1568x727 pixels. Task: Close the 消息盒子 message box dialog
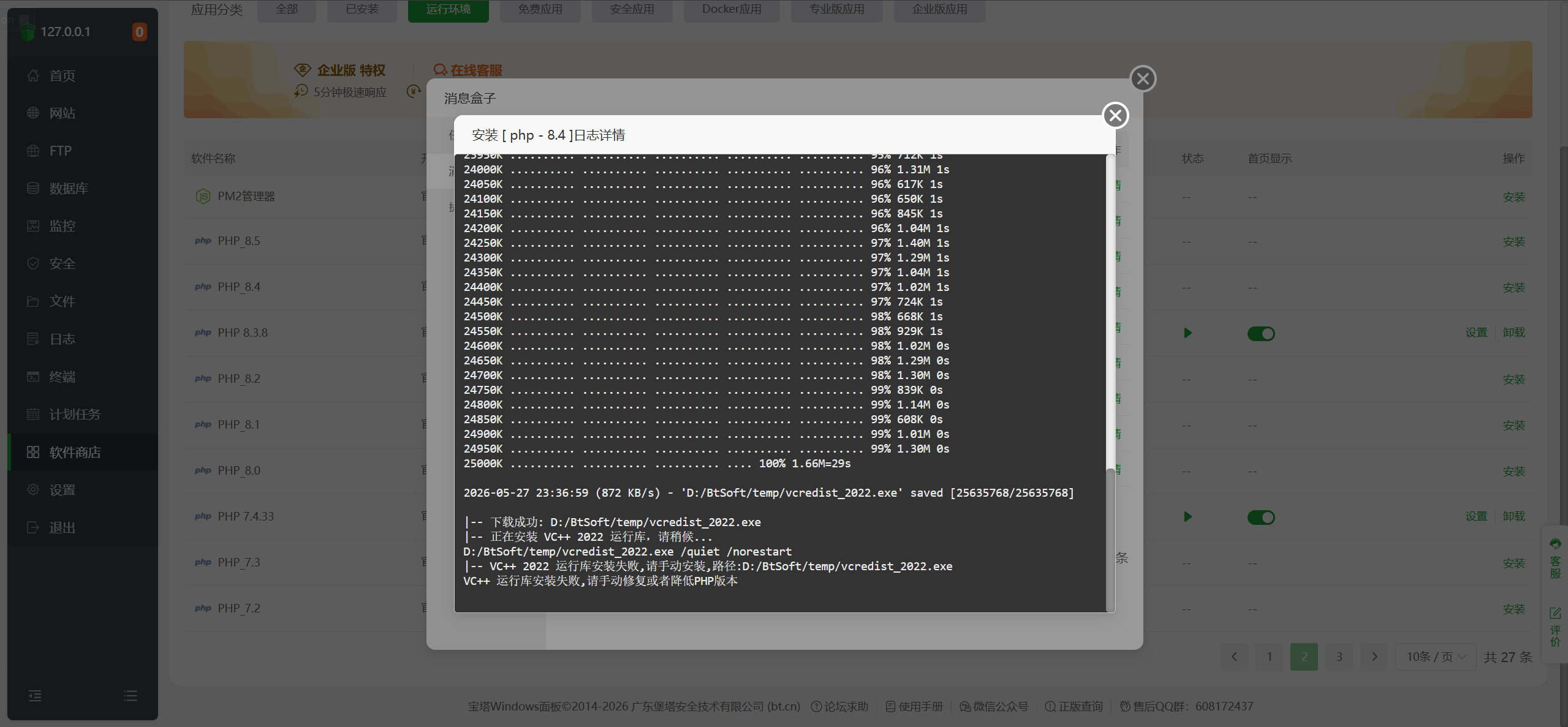tap(1143, 78)
